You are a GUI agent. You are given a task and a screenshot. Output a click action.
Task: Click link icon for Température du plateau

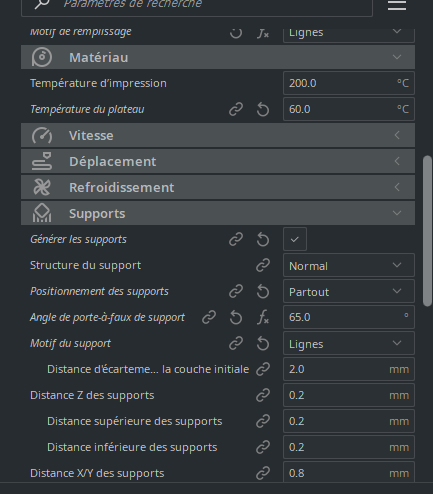coord(236,109)
